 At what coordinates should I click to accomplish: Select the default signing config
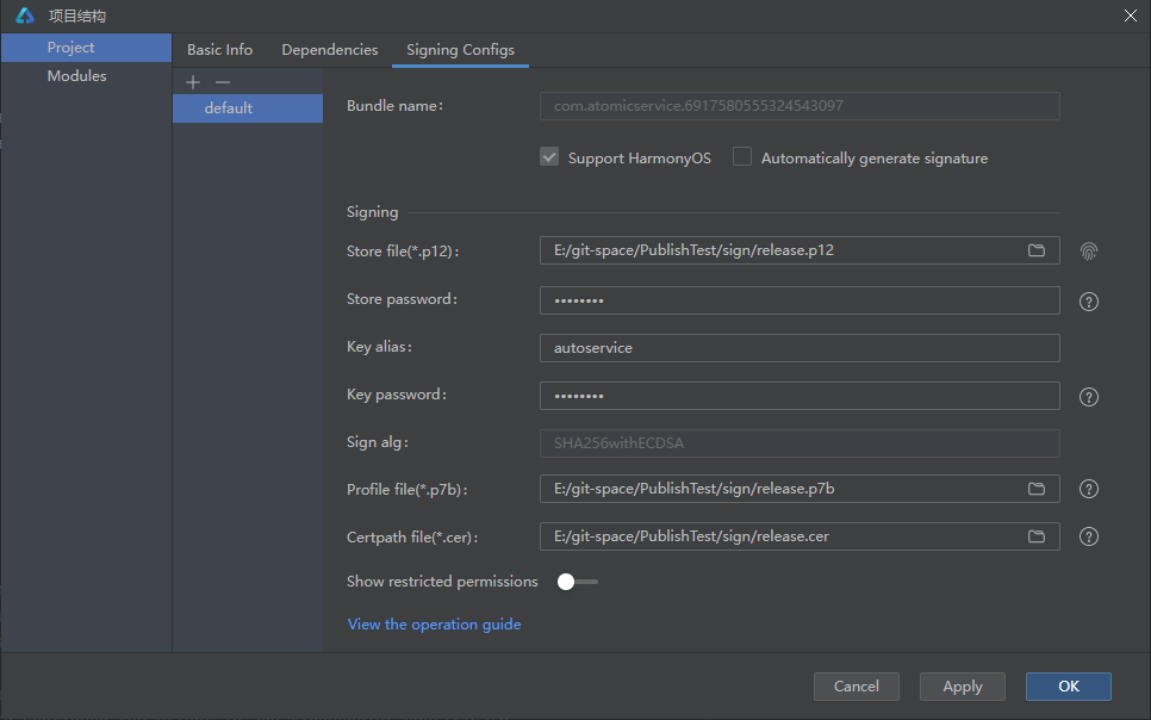point(229,108)
